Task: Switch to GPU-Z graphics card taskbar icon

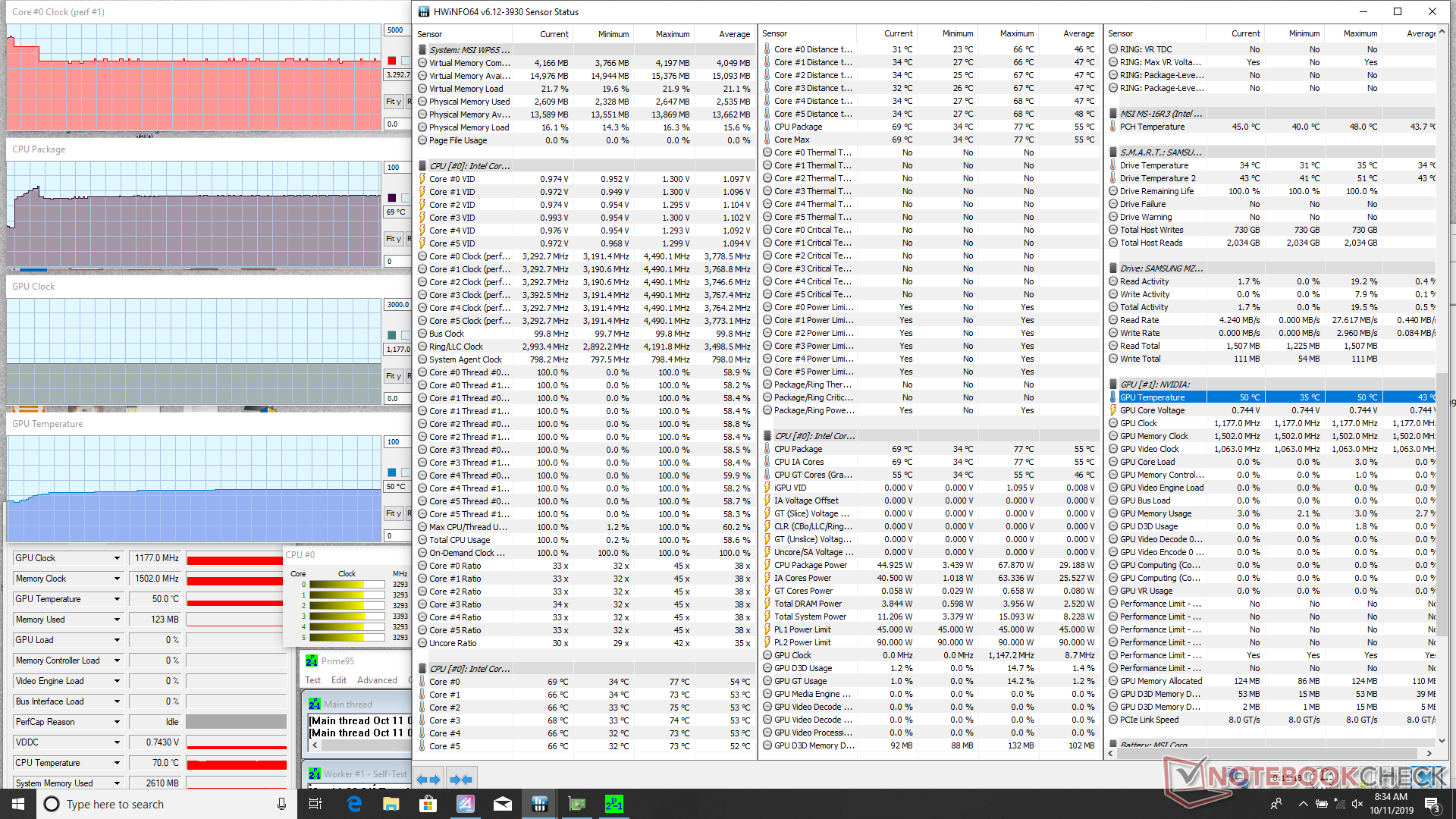Action: (x=576, y=804)
